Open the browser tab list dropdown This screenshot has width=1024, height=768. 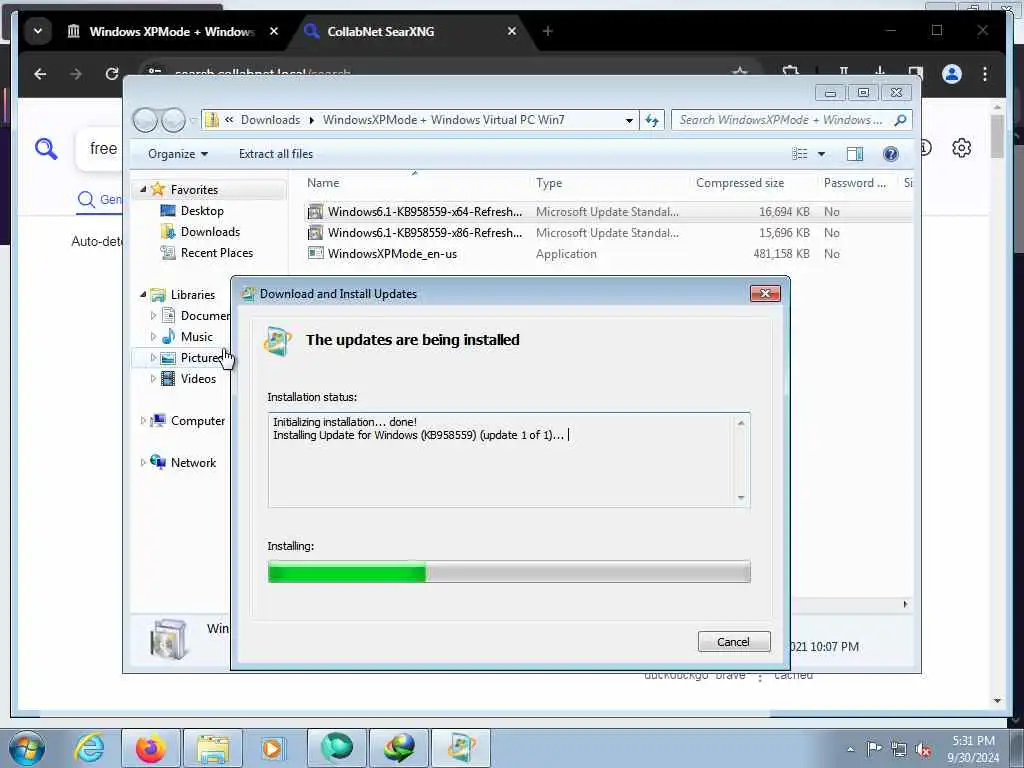coord(38,31)
